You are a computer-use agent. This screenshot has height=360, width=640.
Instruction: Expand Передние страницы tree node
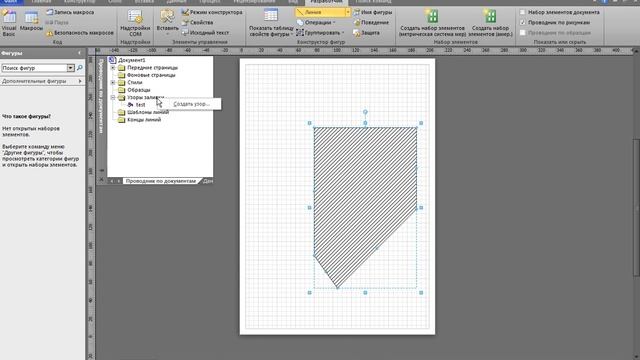click(x=113, y=68)
